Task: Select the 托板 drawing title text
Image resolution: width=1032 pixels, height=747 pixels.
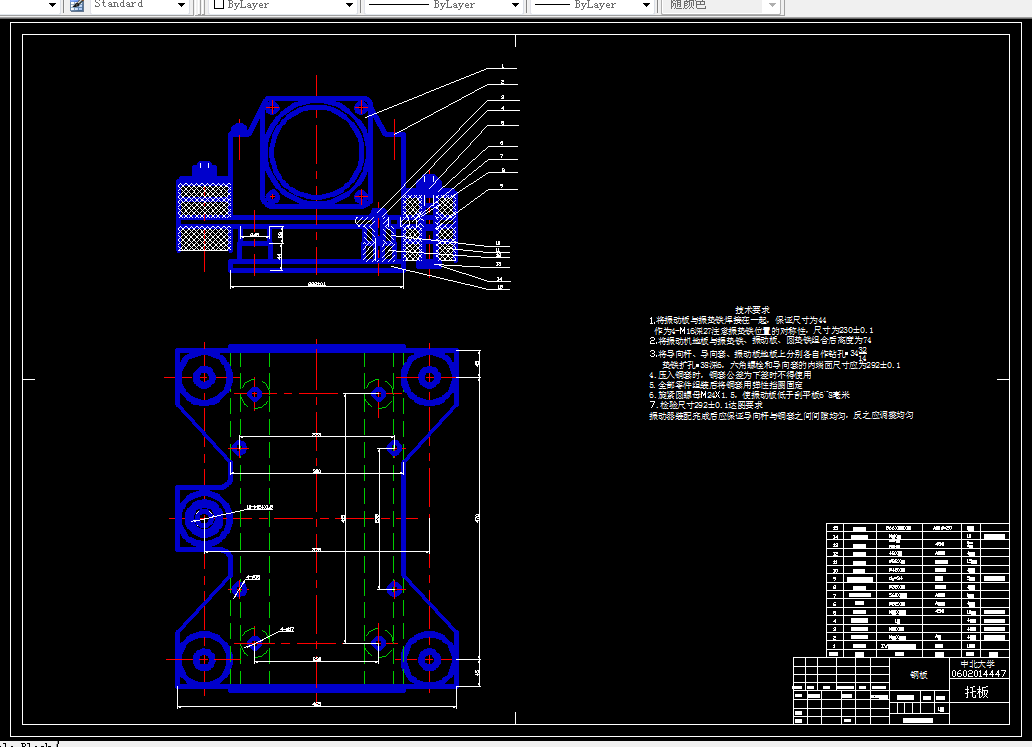Action: click(977, 692)
